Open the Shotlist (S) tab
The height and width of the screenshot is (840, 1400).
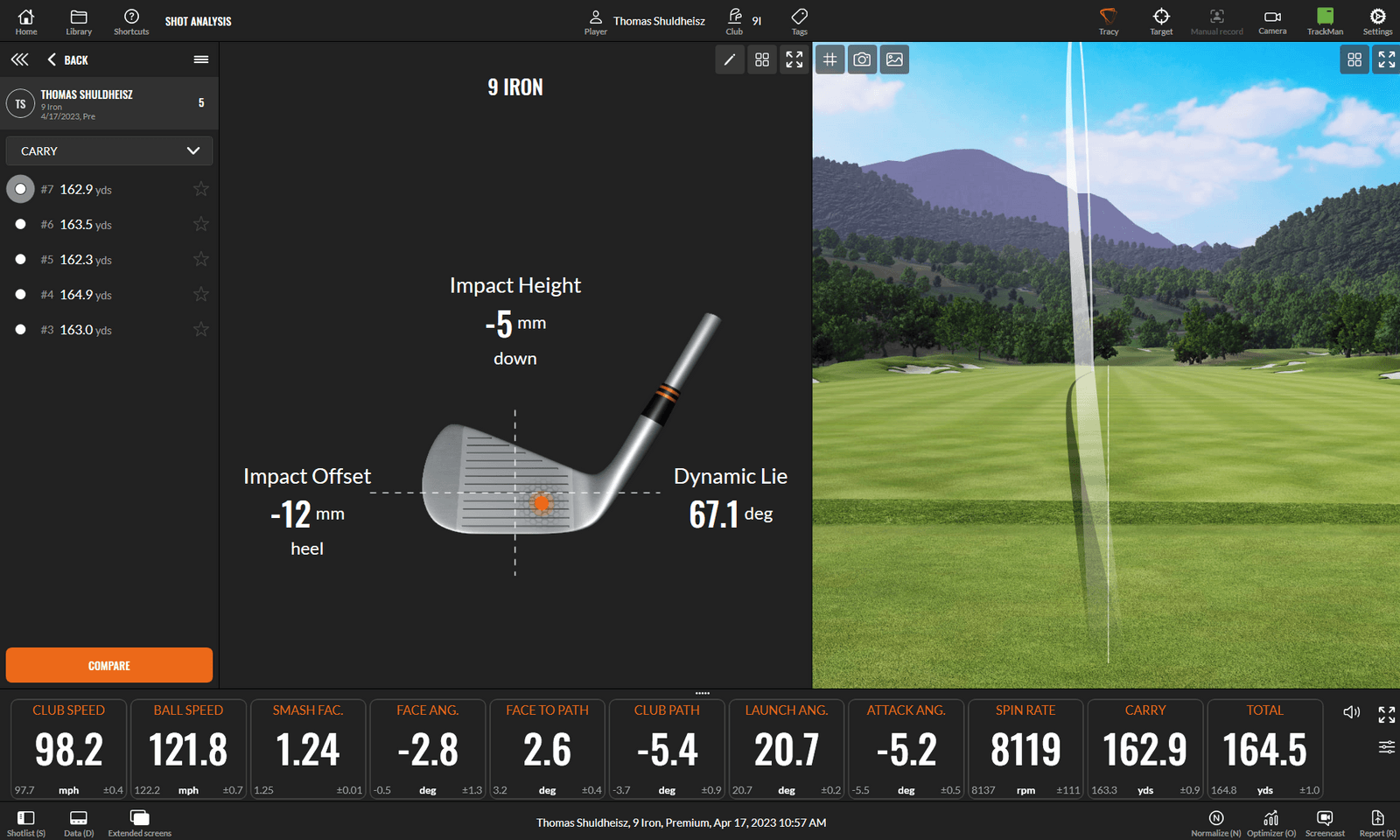[x=25, y=821]
